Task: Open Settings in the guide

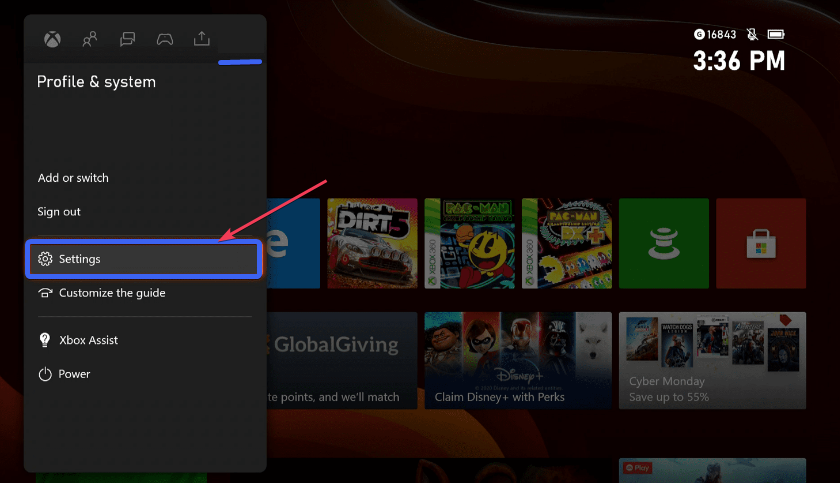Action: click(x=144, y=259)
